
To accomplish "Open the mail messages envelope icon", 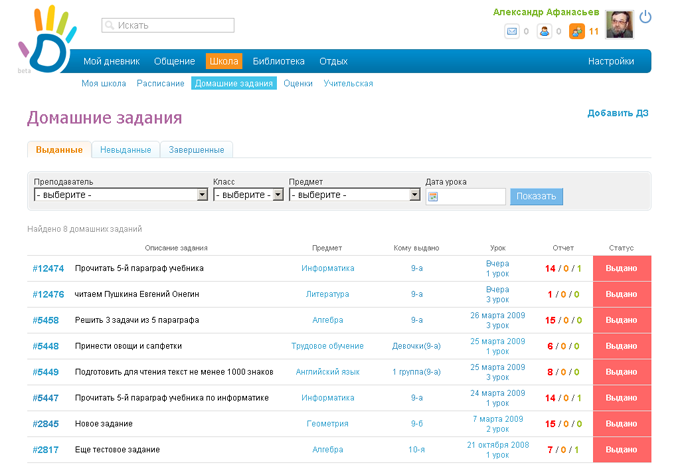I will coord(512,32).
